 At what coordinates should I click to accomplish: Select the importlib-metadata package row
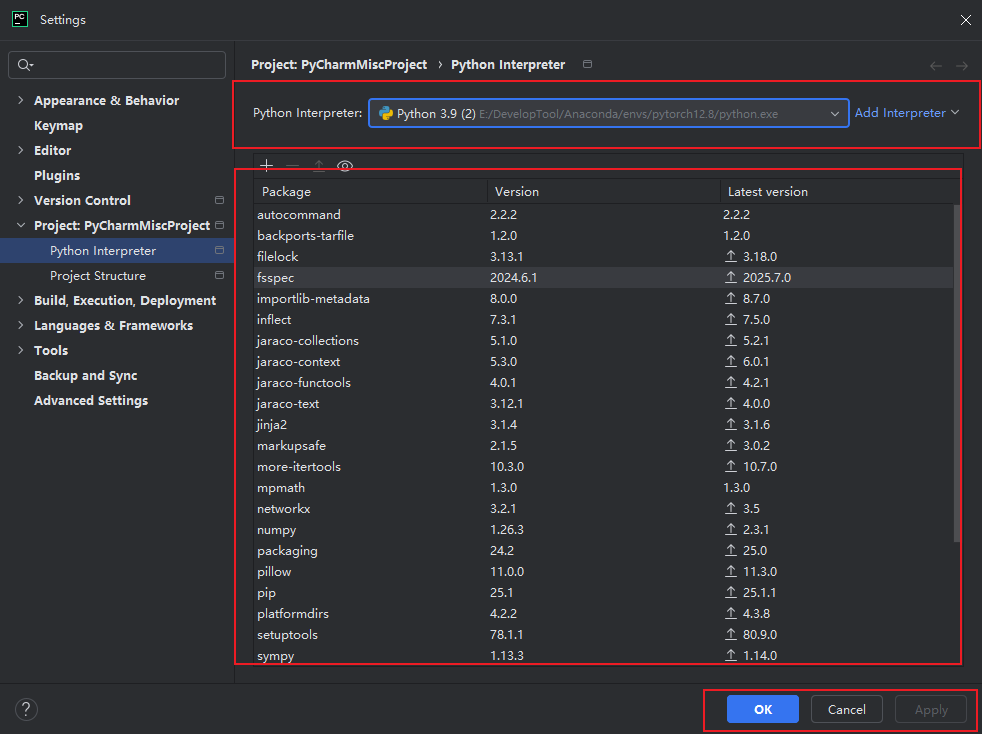[604, 299]
